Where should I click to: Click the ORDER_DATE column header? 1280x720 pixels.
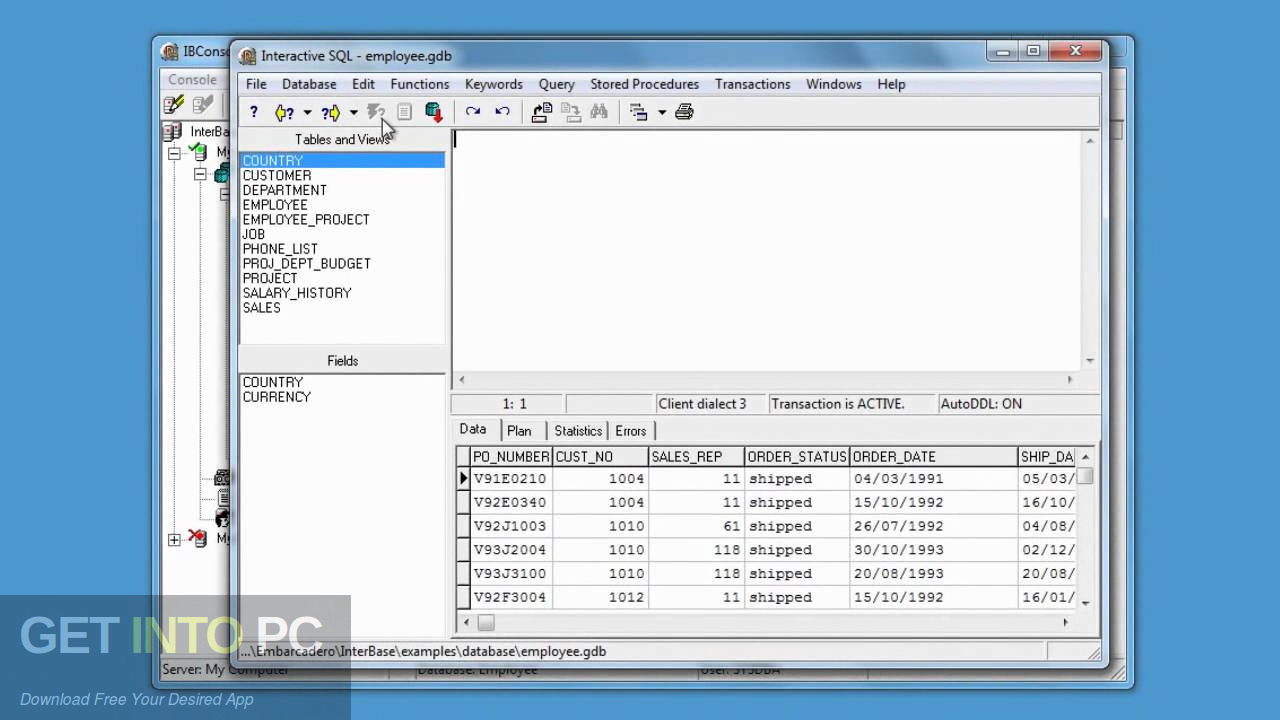pyautogui.click(x=933, y=457)
